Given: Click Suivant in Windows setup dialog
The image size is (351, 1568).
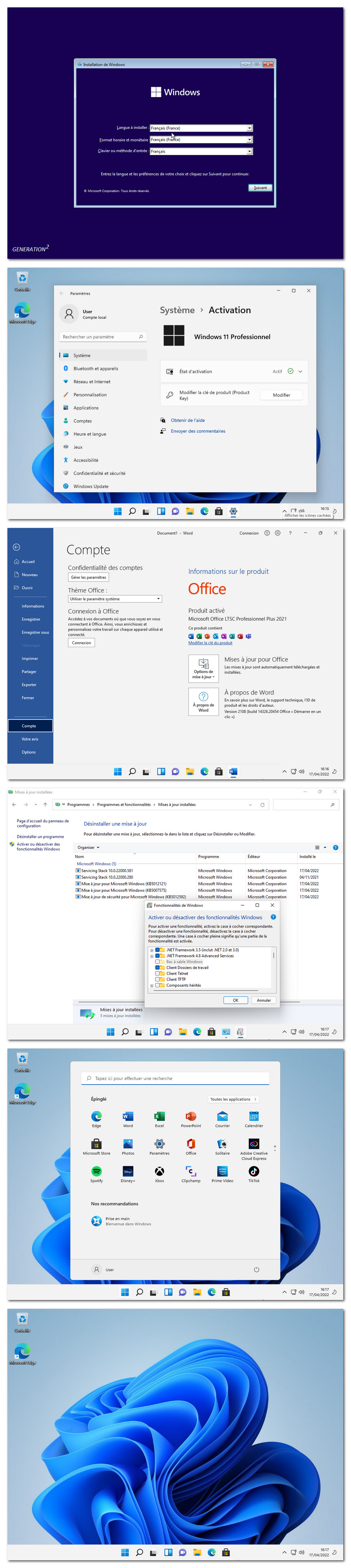Looking at the screenshot, I should click(260, 188).
